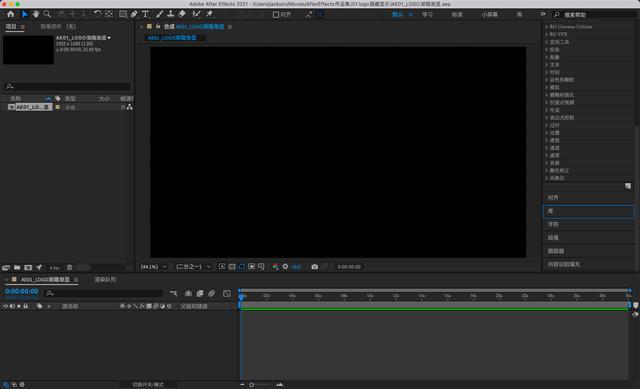Click the interpret footage icon in Project footer
The height and width of the screenshot is (389, 640).
[6, 268]
